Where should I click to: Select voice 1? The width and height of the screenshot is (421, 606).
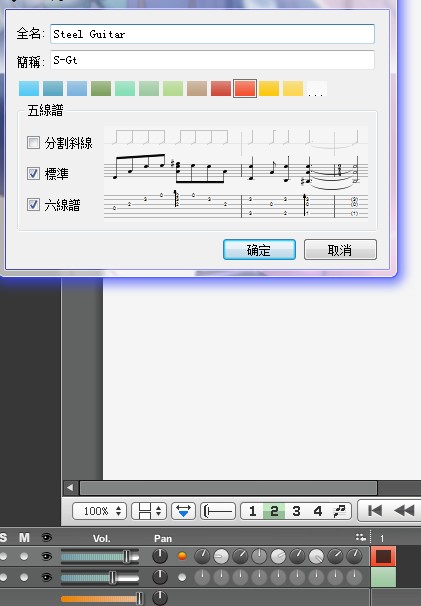click(252, 511)
